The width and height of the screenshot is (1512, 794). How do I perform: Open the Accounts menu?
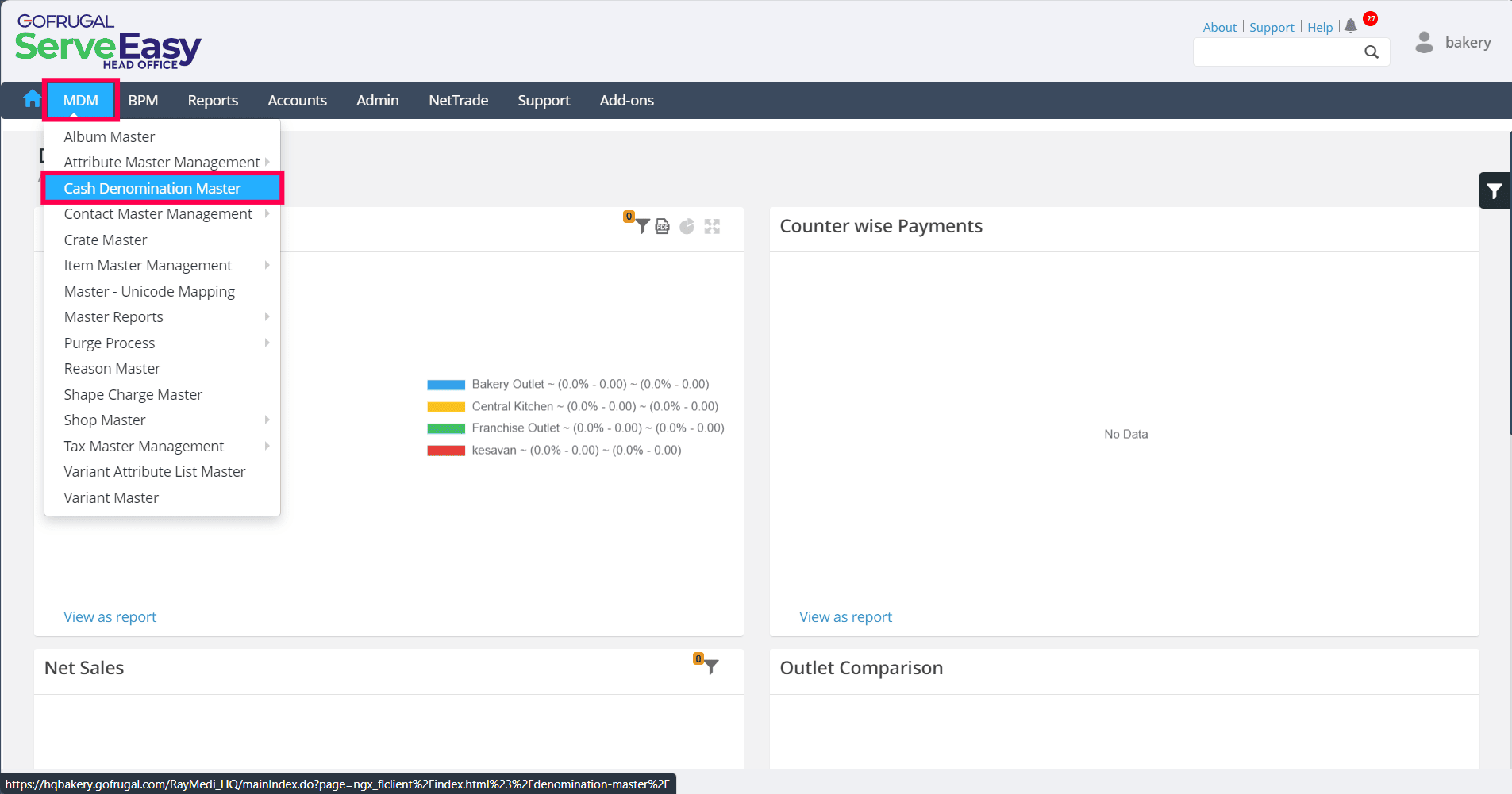(x=298, y=101)
